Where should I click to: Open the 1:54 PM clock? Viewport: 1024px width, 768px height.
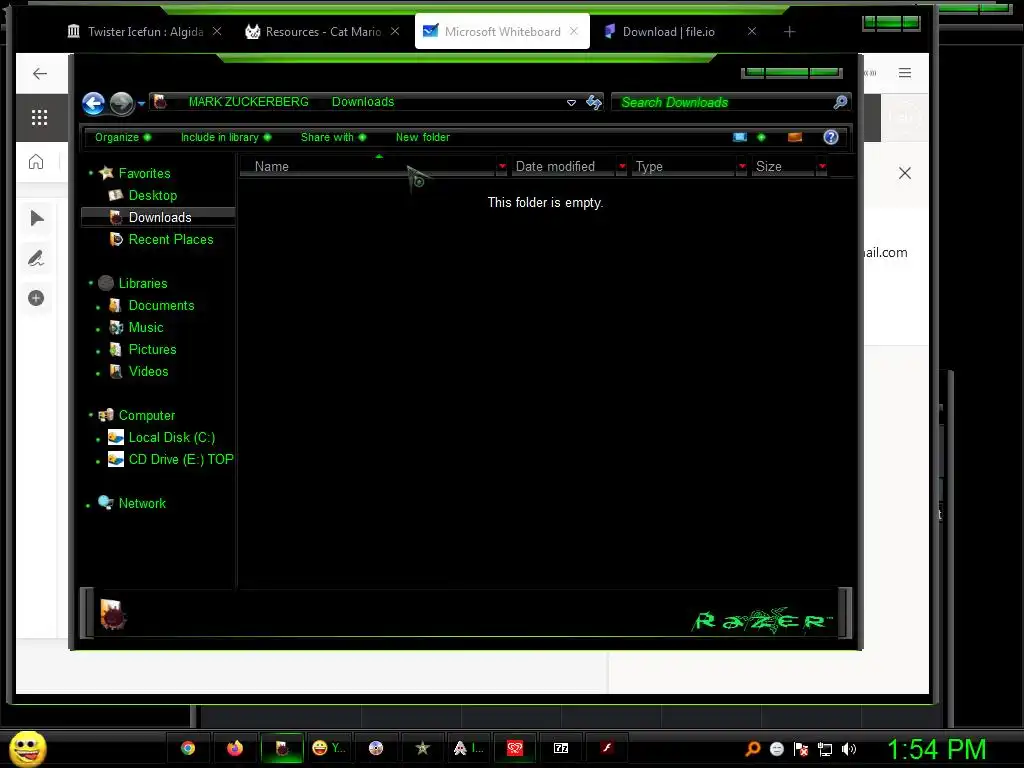pyautogui.click(x=936, y=749)
